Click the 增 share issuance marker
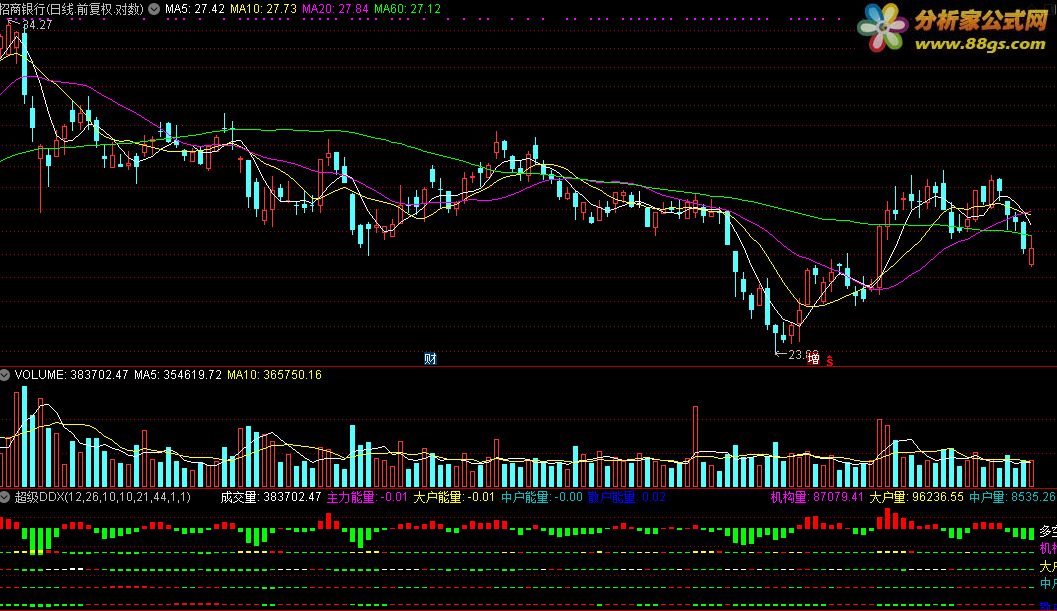 [814, 359]
